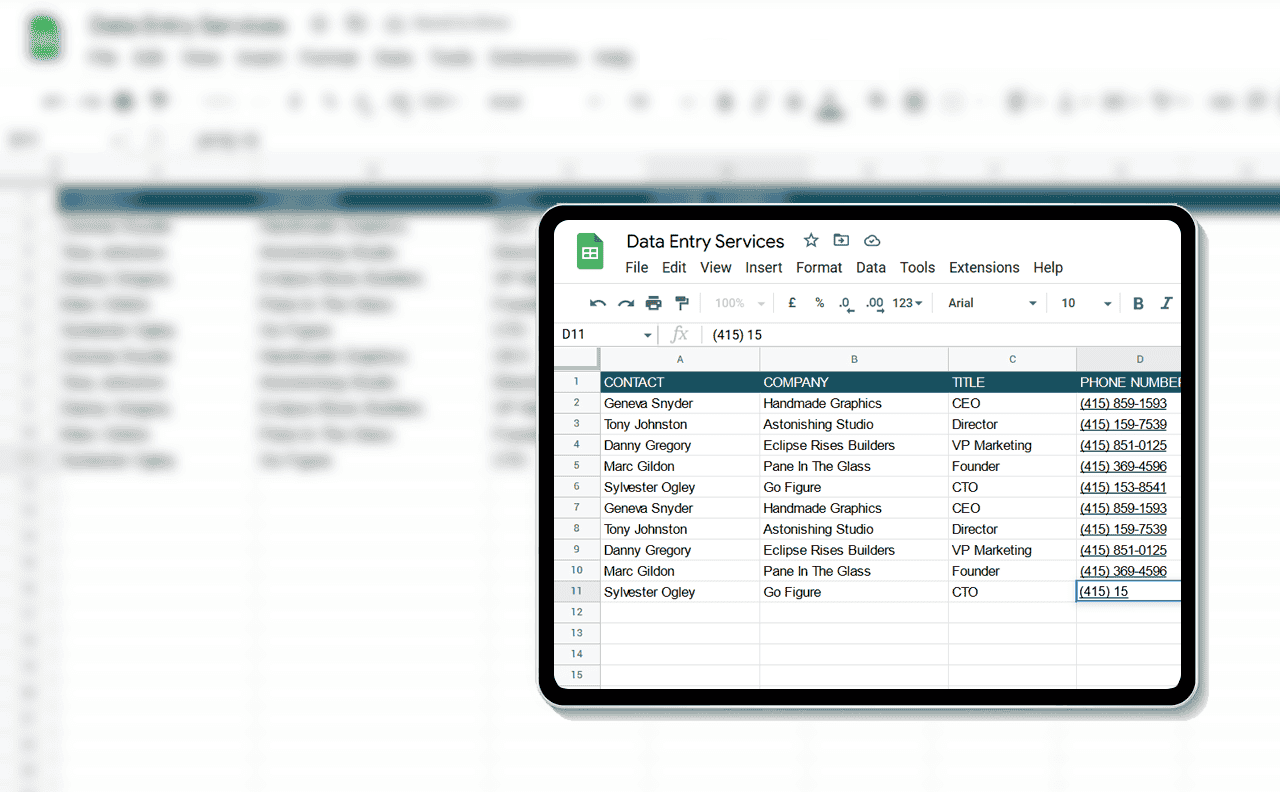Image resolution: width=1280 pixels, height=792 pixels.
Task: Open the Extensions menu
Action: 984,267
